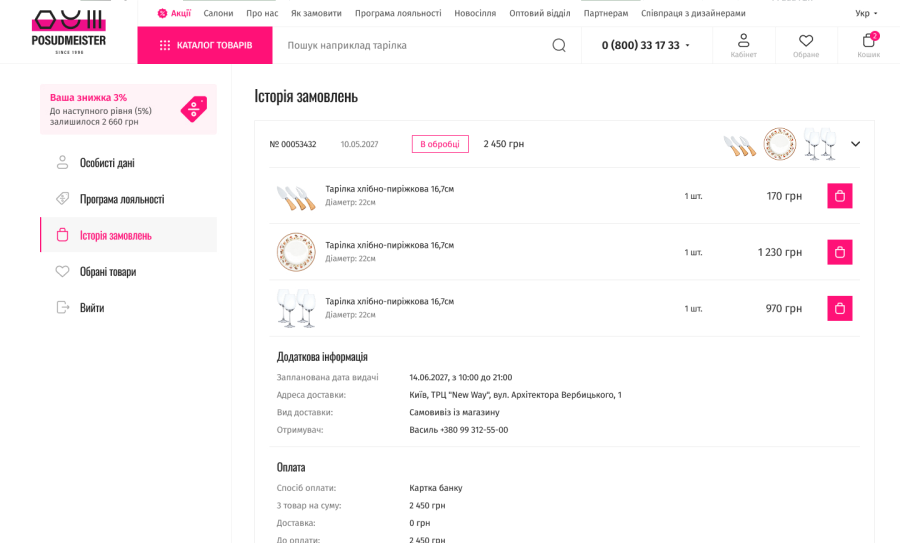
Task: Open the Про нас link
Action: (x=262, y=13)
